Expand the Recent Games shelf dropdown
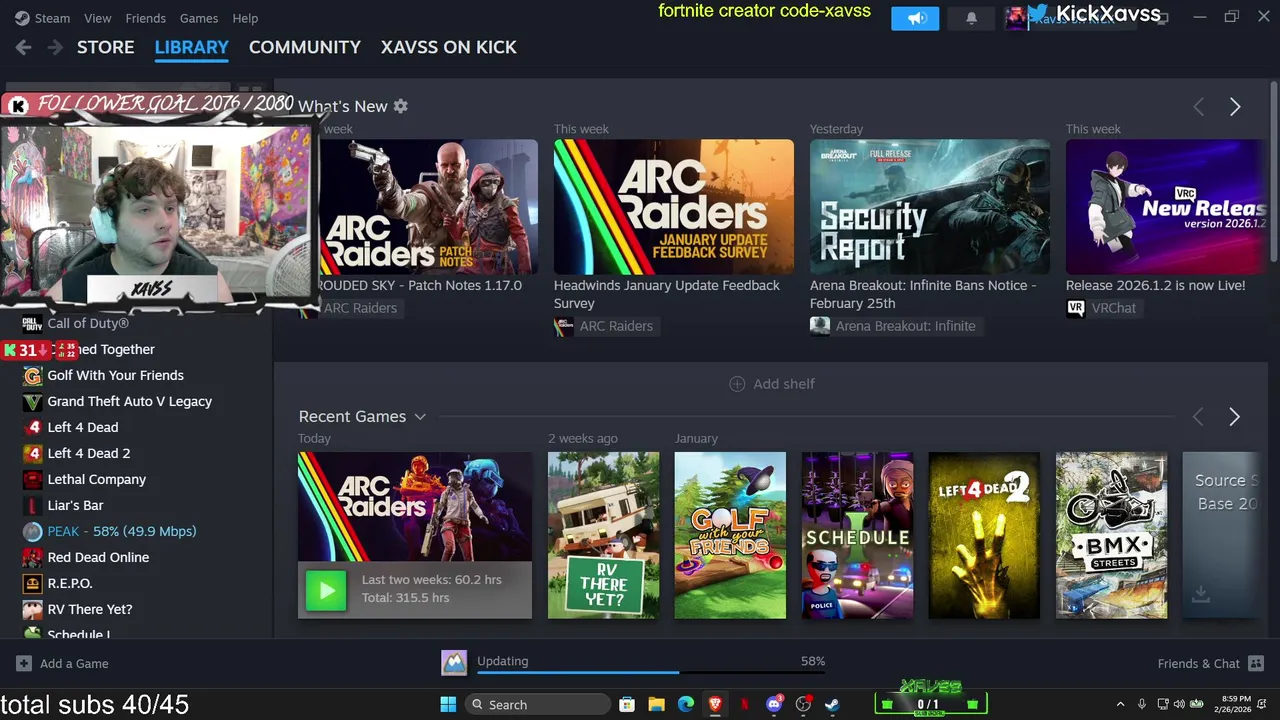Viewport: 1280px width, 720px height. click(x=420, y=417)
